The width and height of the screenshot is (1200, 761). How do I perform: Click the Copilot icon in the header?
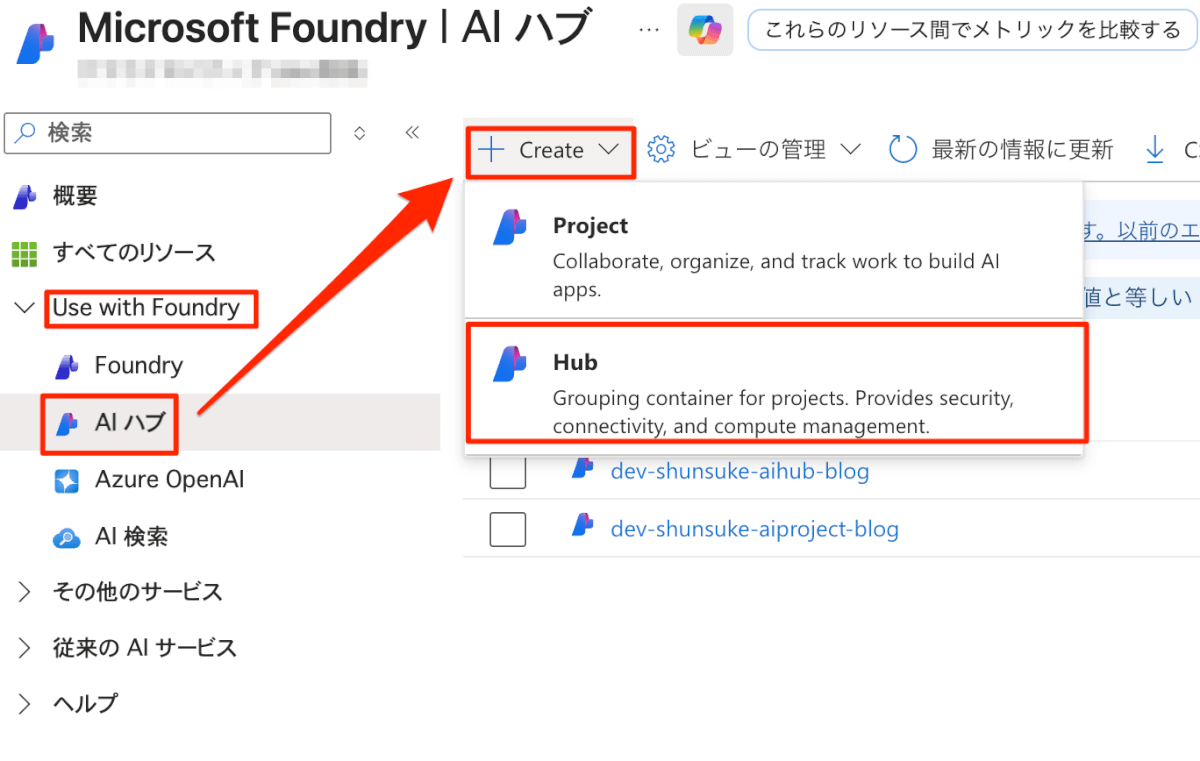click(x=705, y=31)
